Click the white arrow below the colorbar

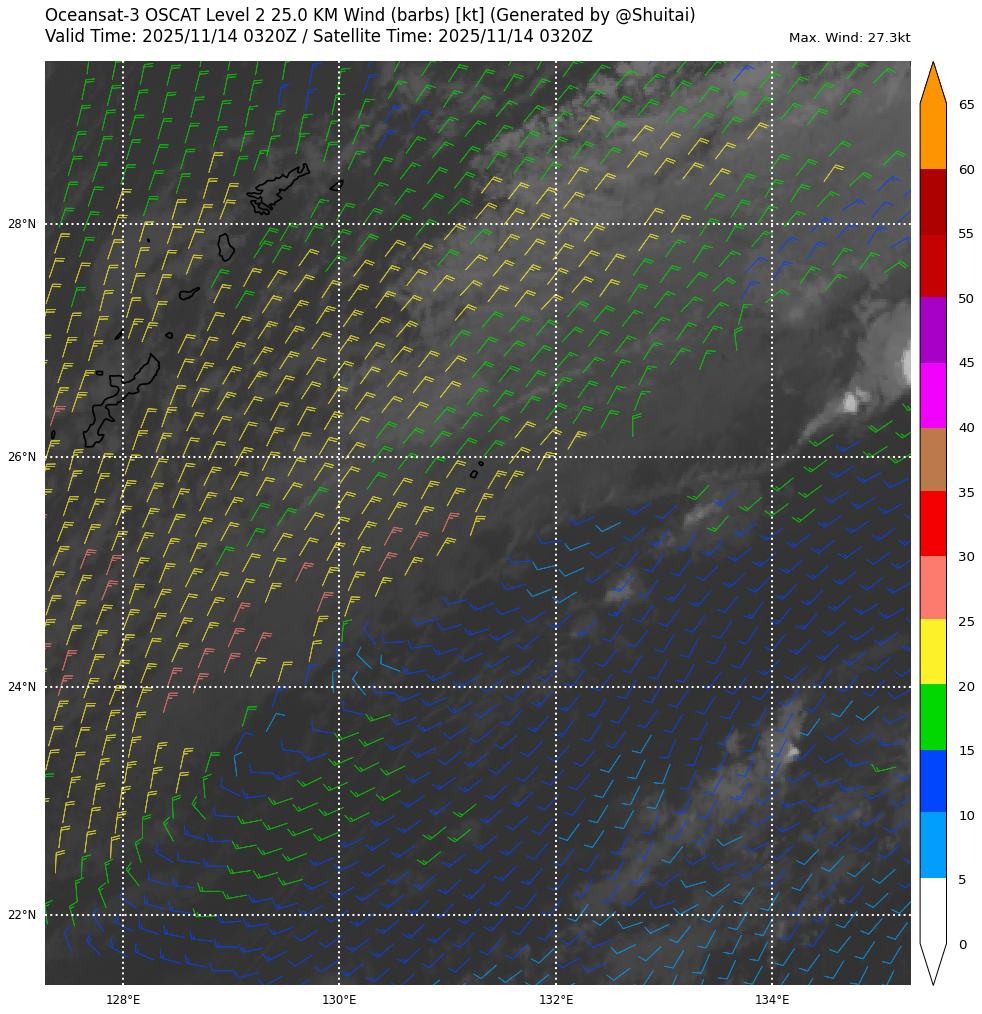(x=932, y=960)
